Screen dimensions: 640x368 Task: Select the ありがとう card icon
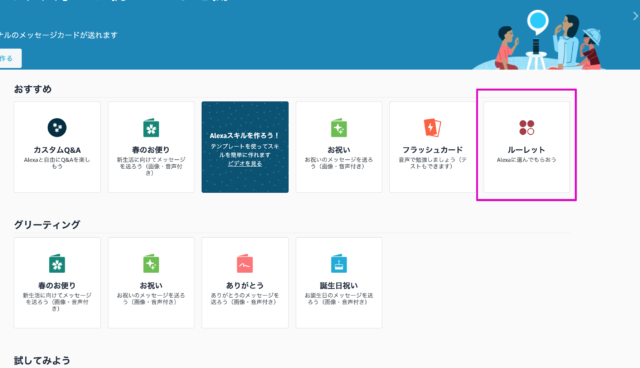click(245, 263)
